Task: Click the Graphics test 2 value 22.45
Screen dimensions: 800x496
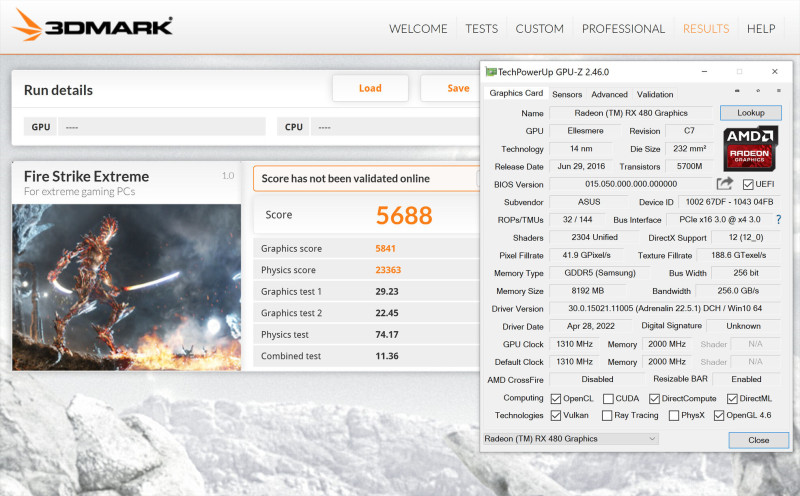Action: point(387,313)
